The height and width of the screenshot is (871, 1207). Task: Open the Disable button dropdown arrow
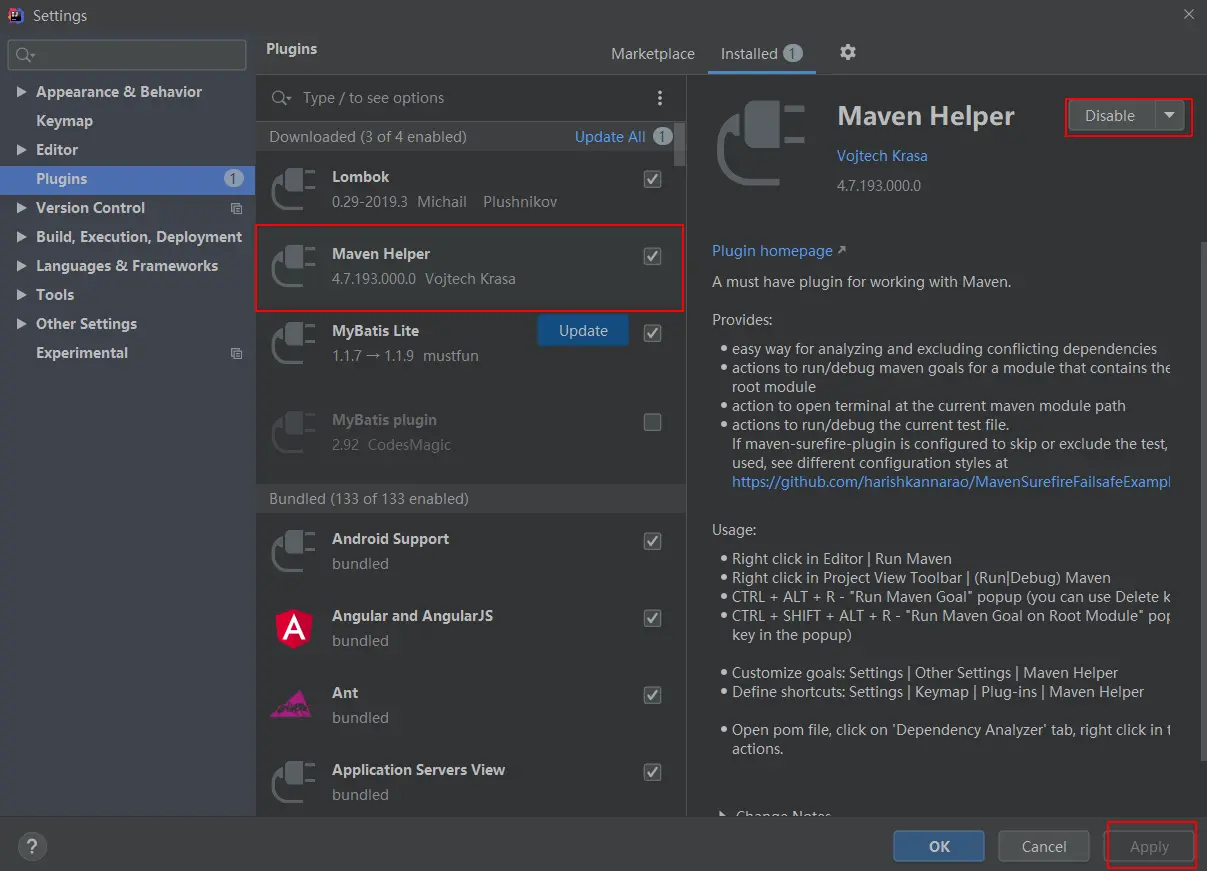[x=1170, y=116]
